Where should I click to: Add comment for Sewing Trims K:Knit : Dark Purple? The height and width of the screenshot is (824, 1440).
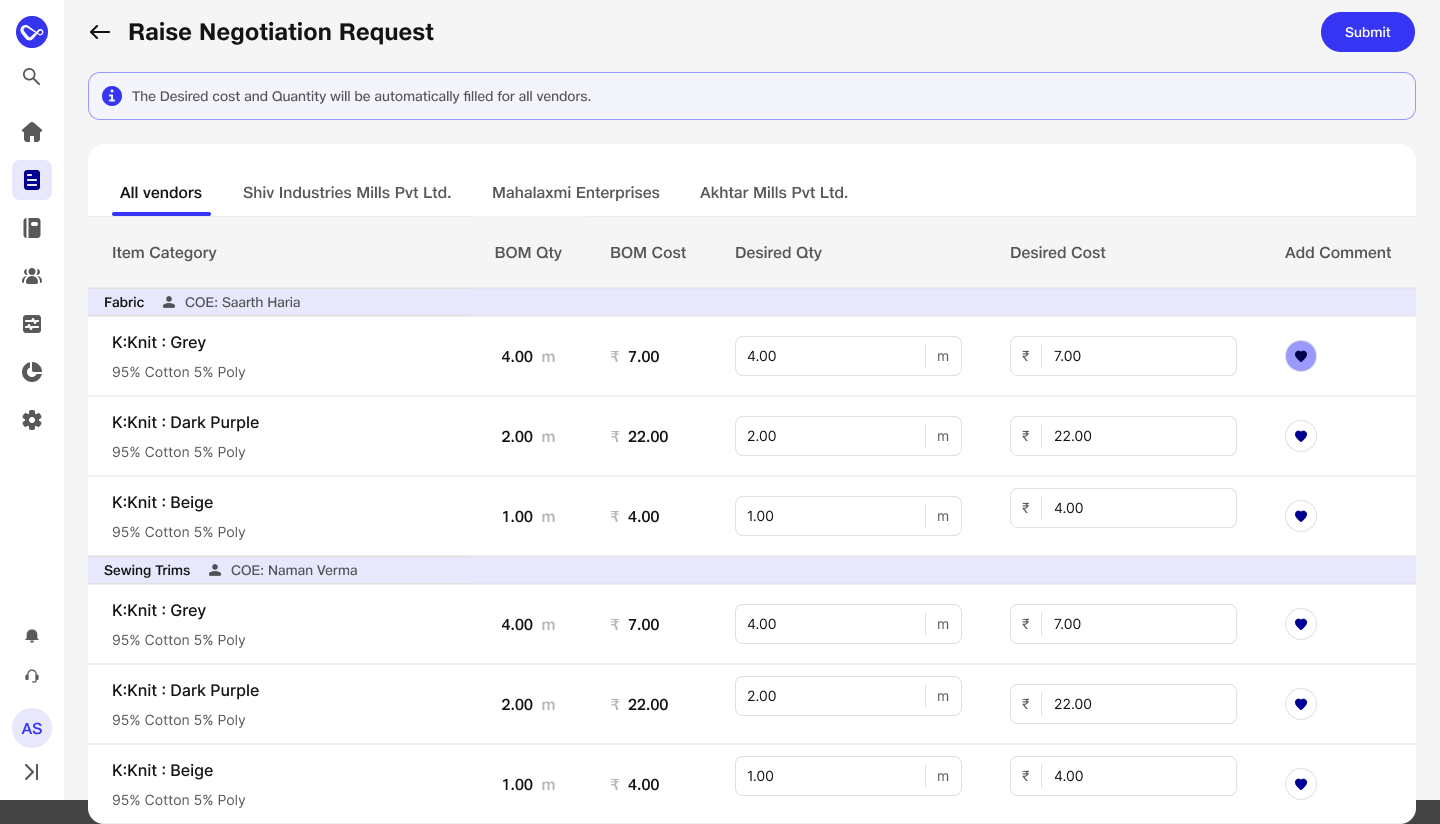(x=1301, y=704)
